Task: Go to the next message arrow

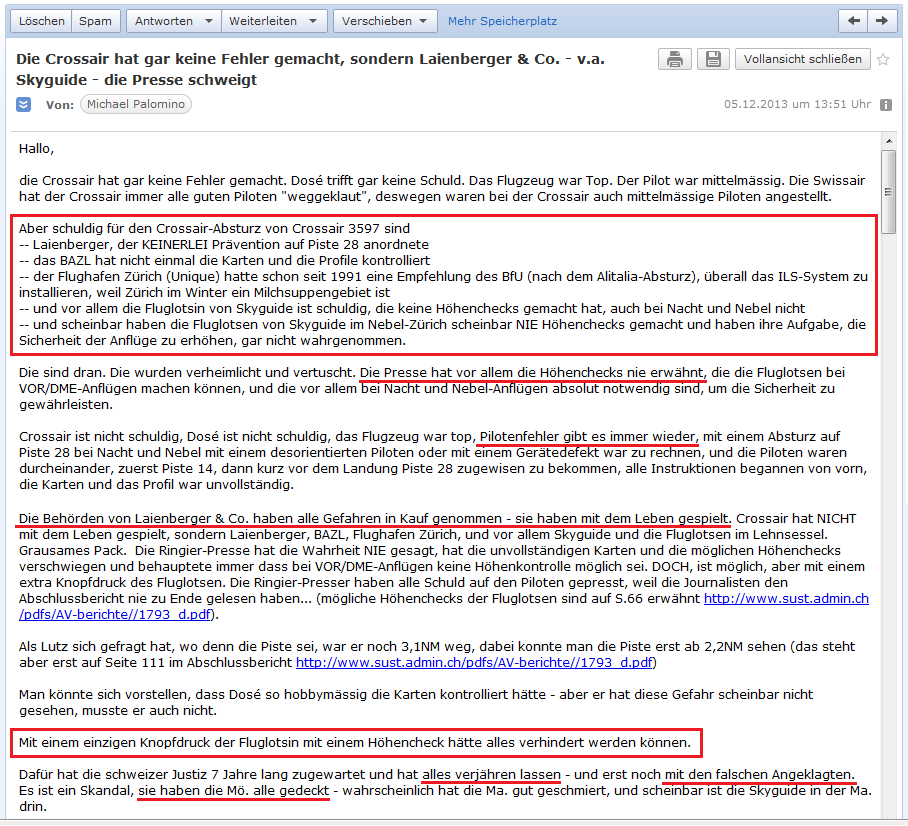Action: coord(881,20)
